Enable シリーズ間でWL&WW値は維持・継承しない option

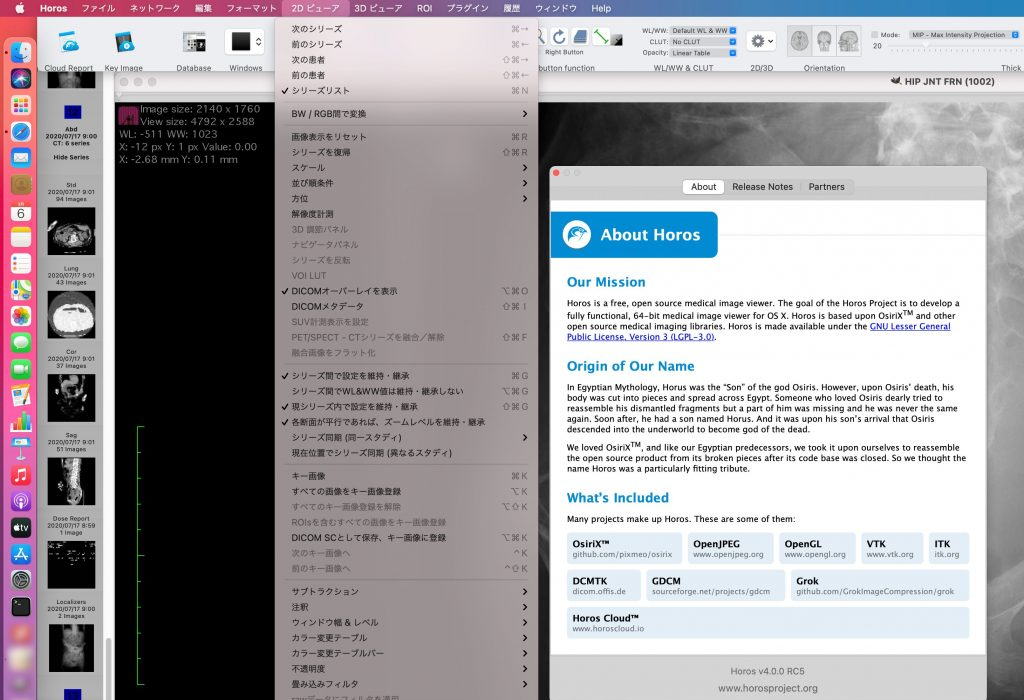tap(406, 392)
